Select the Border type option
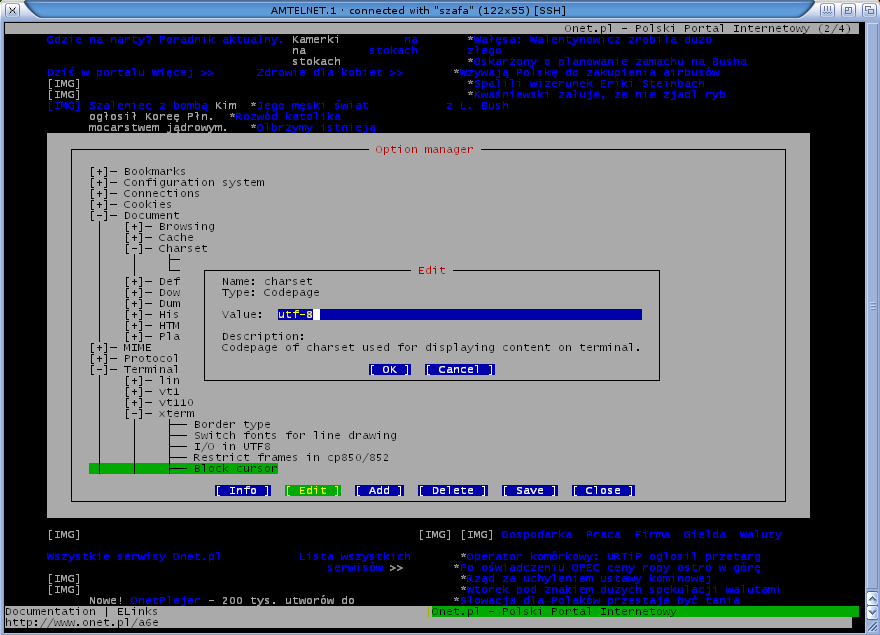 [x=232, y=425]
